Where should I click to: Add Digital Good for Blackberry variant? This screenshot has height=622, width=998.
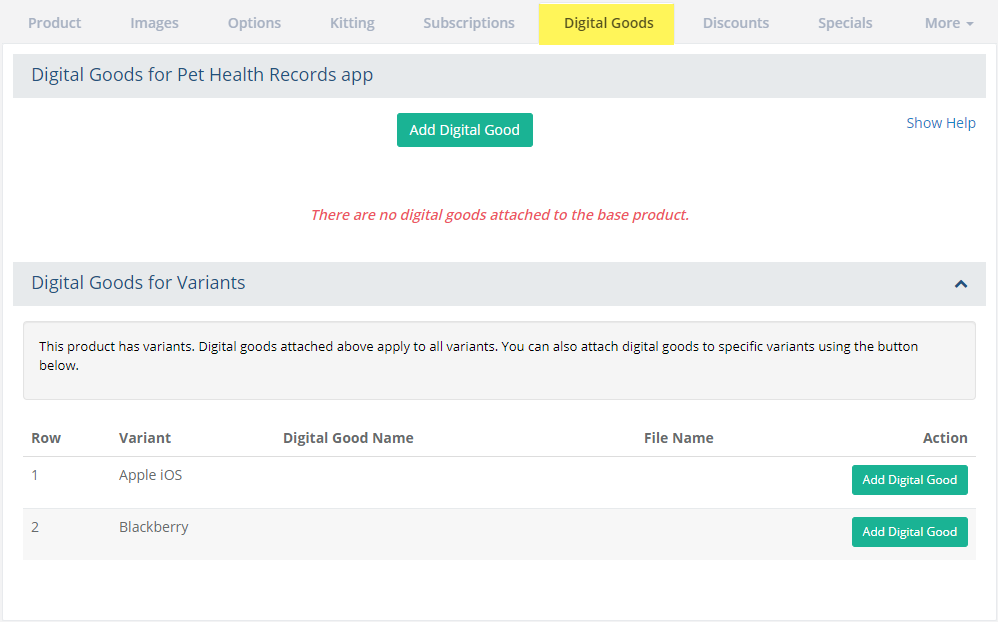pyautogui.click(x=909, y=532)
